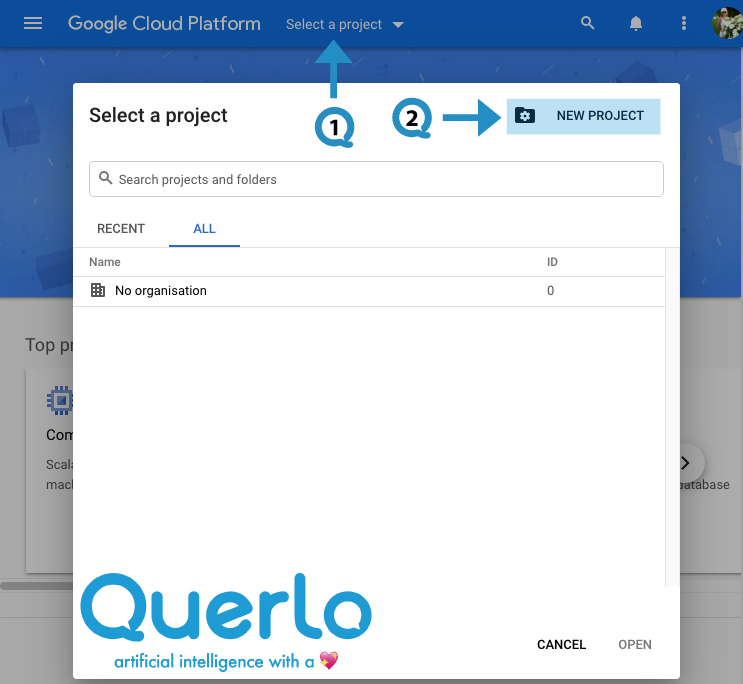The image size is (743, 684).
Task: Open the hamburger navigation menu
Action: tap(33, 23)
